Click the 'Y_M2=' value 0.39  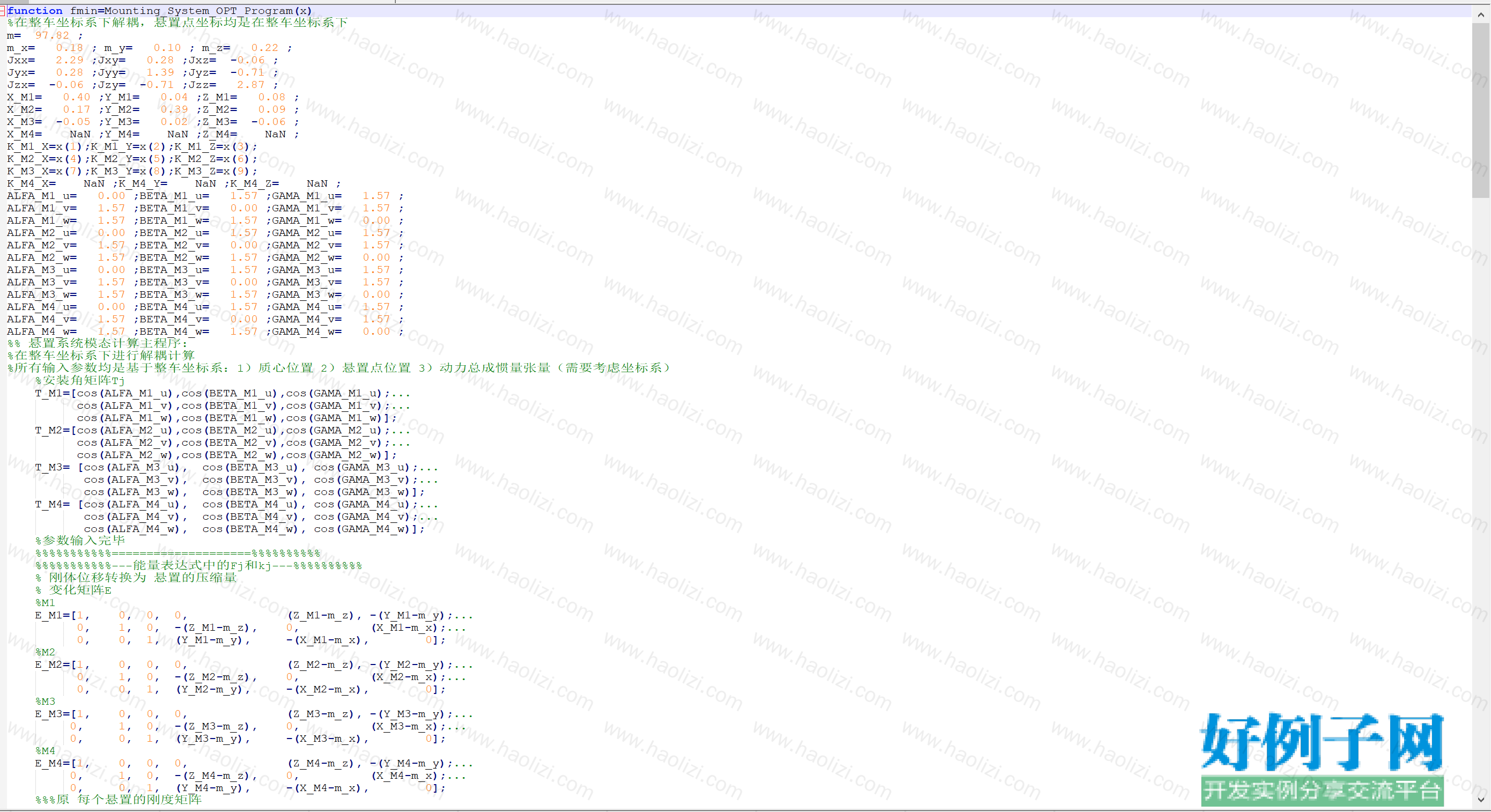point(174,109)
